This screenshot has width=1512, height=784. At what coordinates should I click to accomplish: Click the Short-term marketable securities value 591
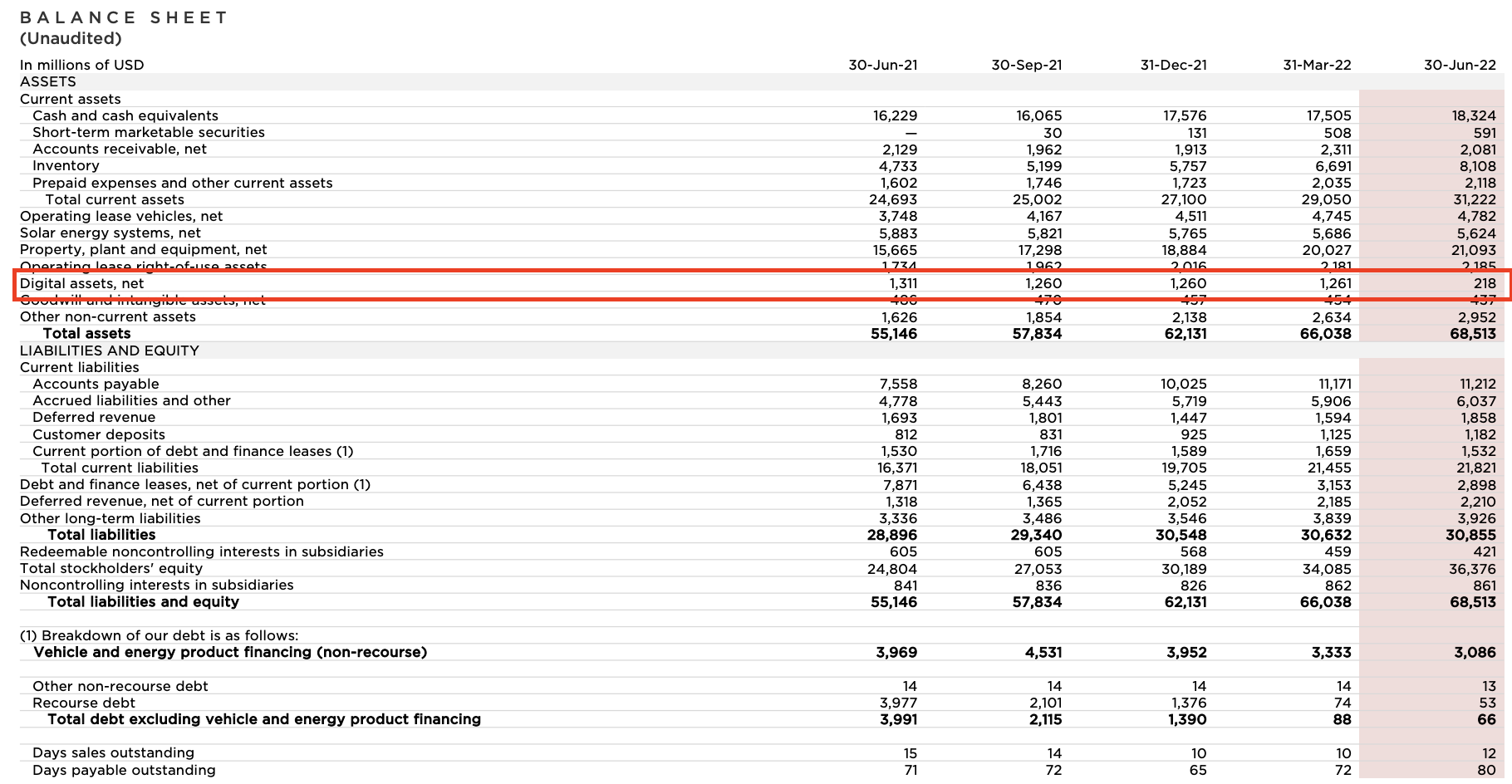click(x=1484, y=132)
